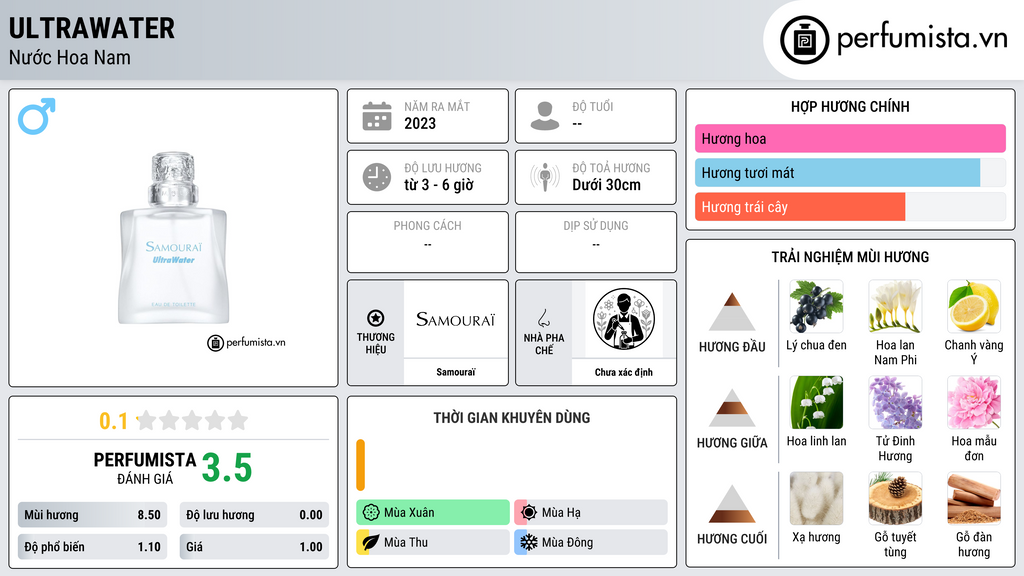Click the five-star rating row
1024x576 pixels.
[x=192, y=420]
